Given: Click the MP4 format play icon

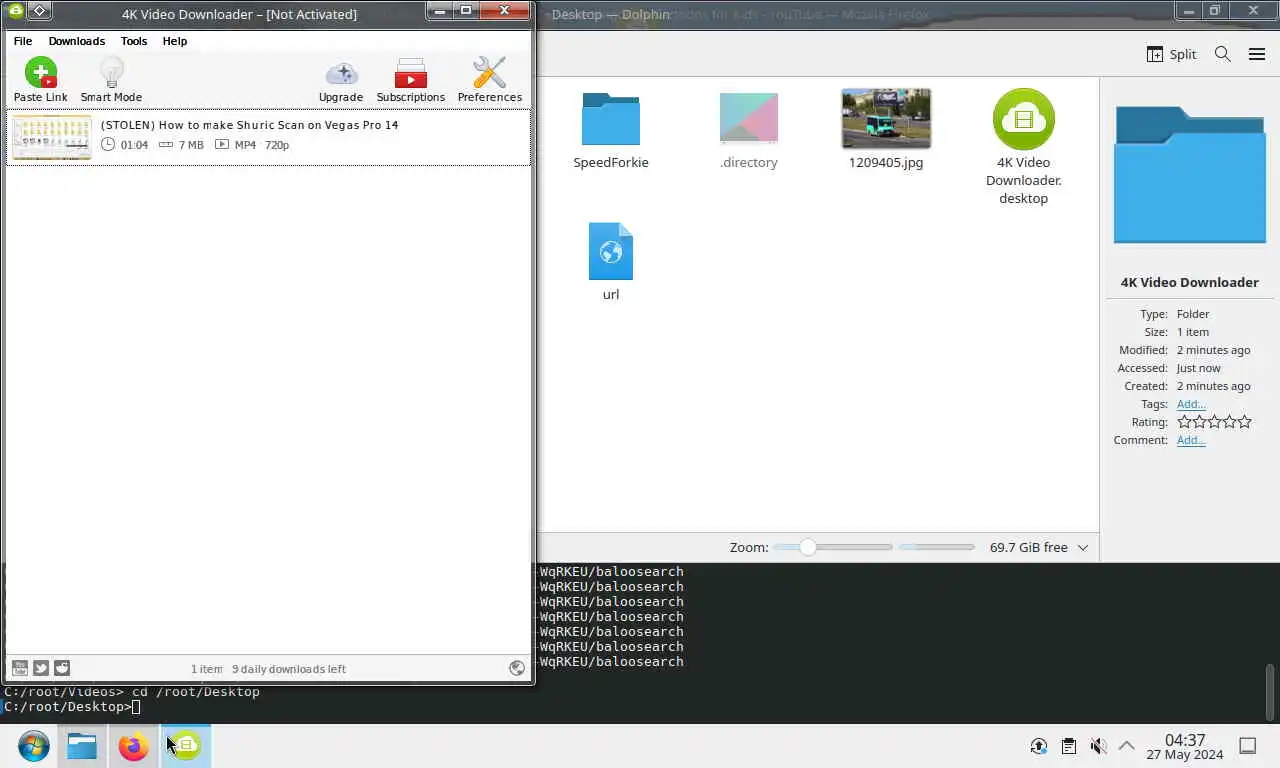Looking at the screenshot, I should (x=222, y=145).
